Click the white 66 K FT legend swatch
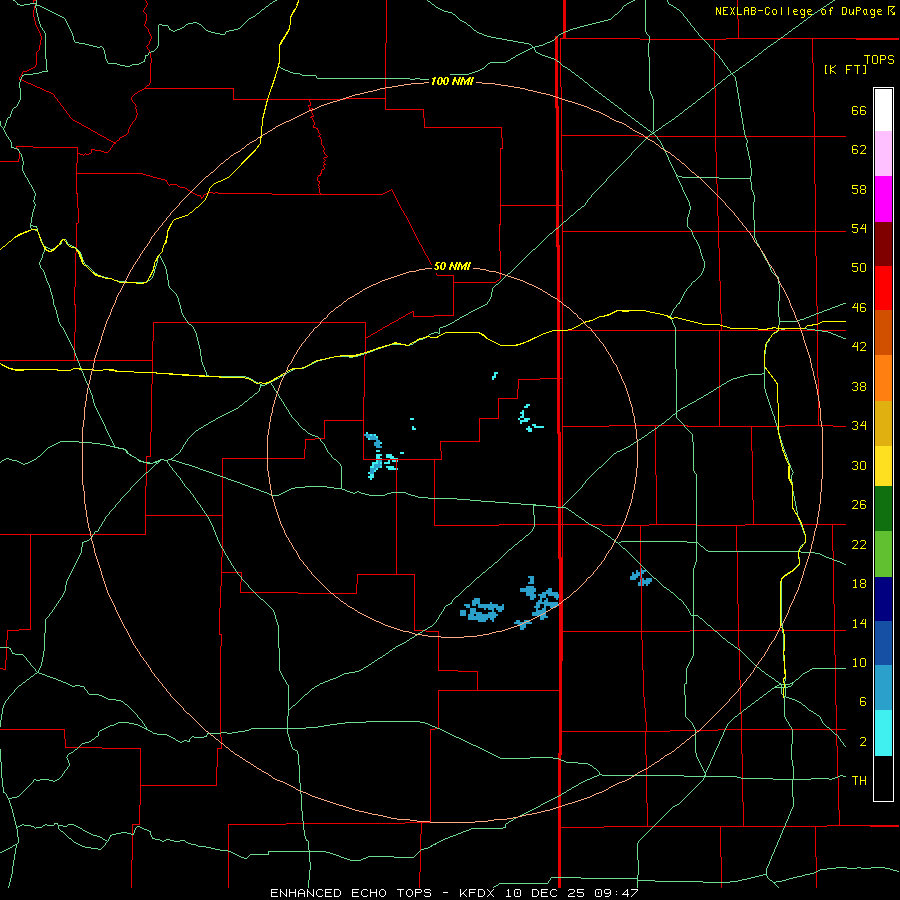 tap(883, 110)
